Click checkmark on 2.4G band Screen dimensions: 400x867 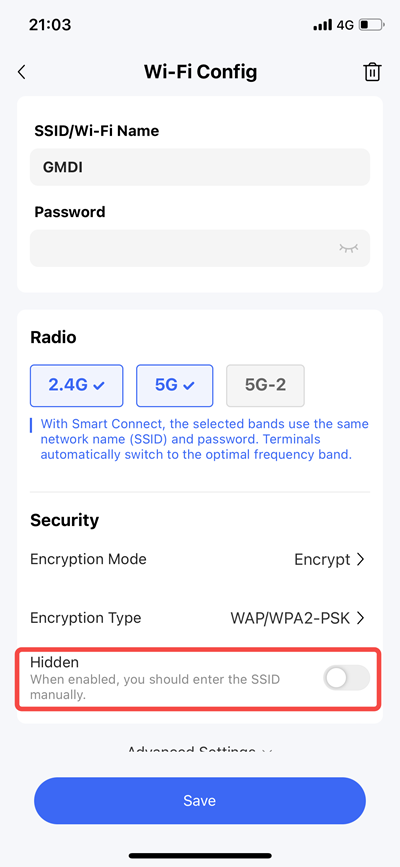[99, 386]
